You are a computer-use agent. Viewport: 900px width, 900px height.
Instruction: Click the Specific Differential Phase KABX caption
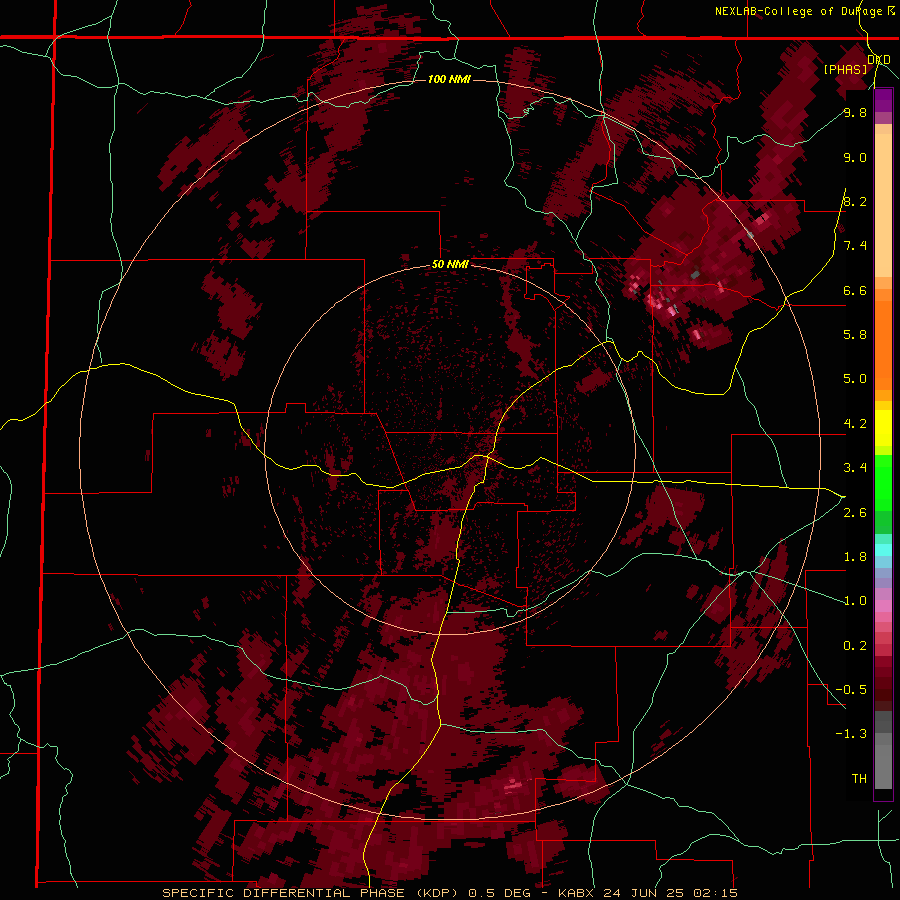point(450,893)
